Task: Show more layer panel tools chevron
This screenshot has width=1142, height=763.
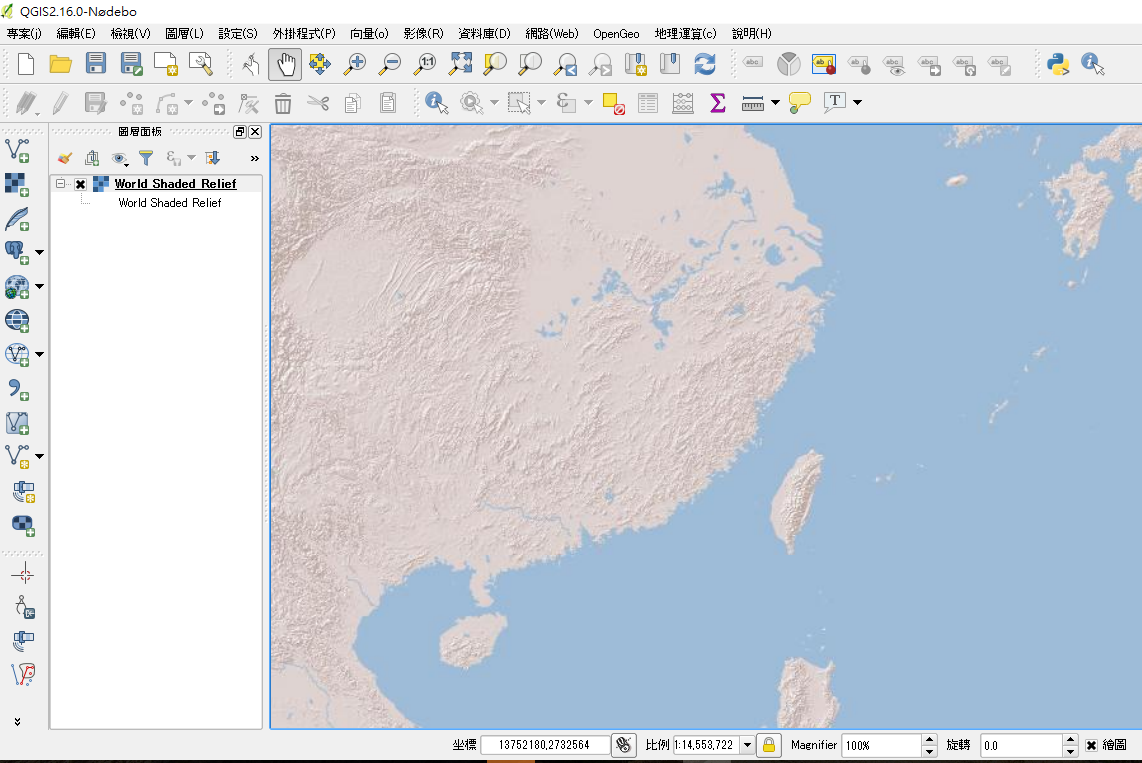Action: click(x=254, y=158)
